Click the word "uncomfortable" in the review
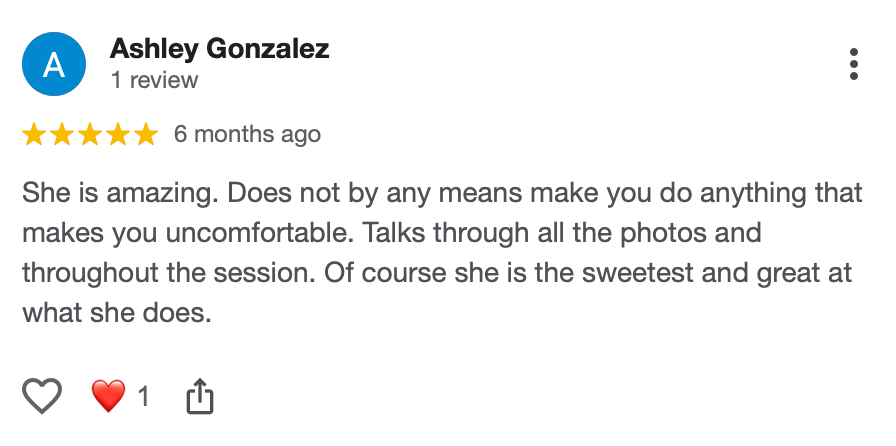896x446 pixels. pos(259,233)
